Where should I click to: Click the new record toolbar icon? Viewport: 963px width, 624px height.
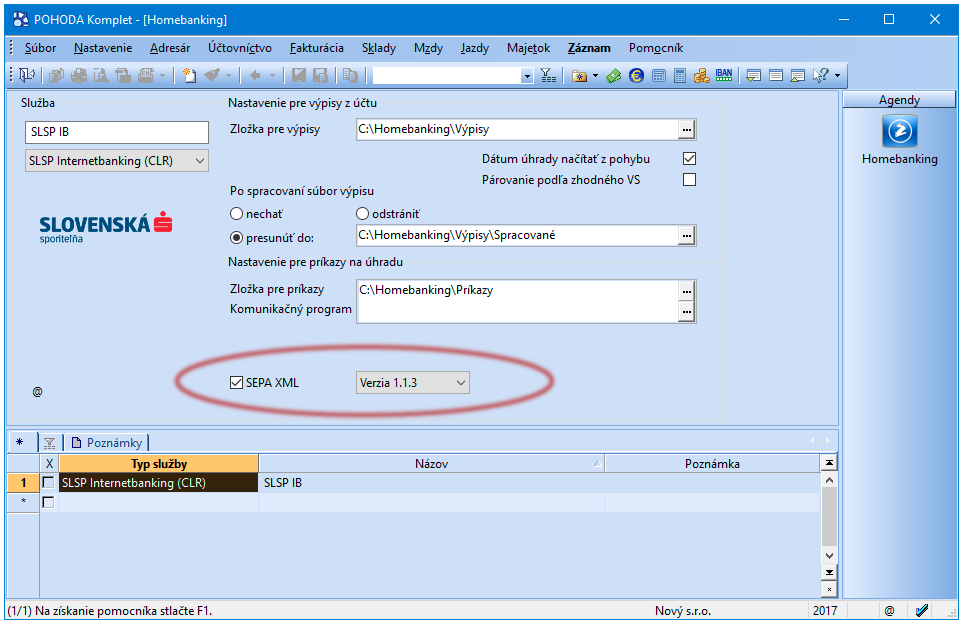click(x=190, y=76)
